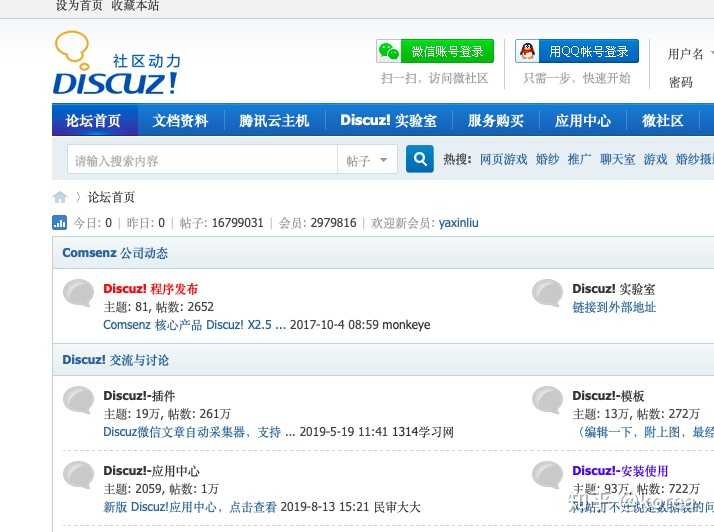Click the blue search magnifier button
714x532 pixels.
coord(419,159)
